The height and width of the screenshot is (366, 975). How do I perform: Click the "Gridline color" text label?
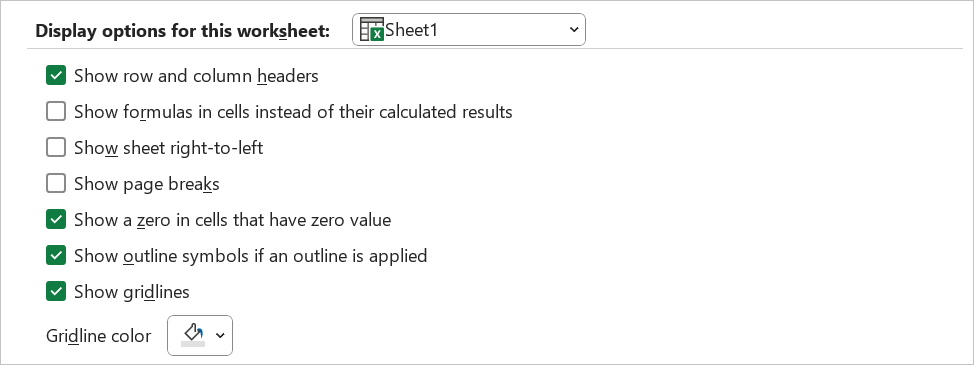(x=98, y=336)
